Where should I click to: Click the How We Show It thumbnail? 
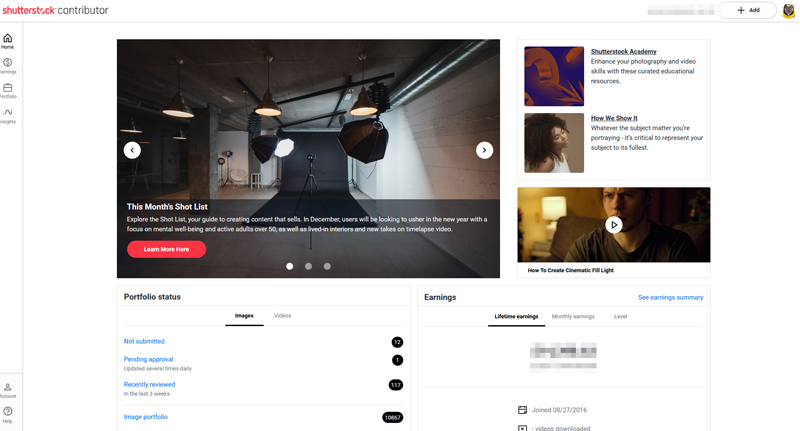tap(554, 143)
